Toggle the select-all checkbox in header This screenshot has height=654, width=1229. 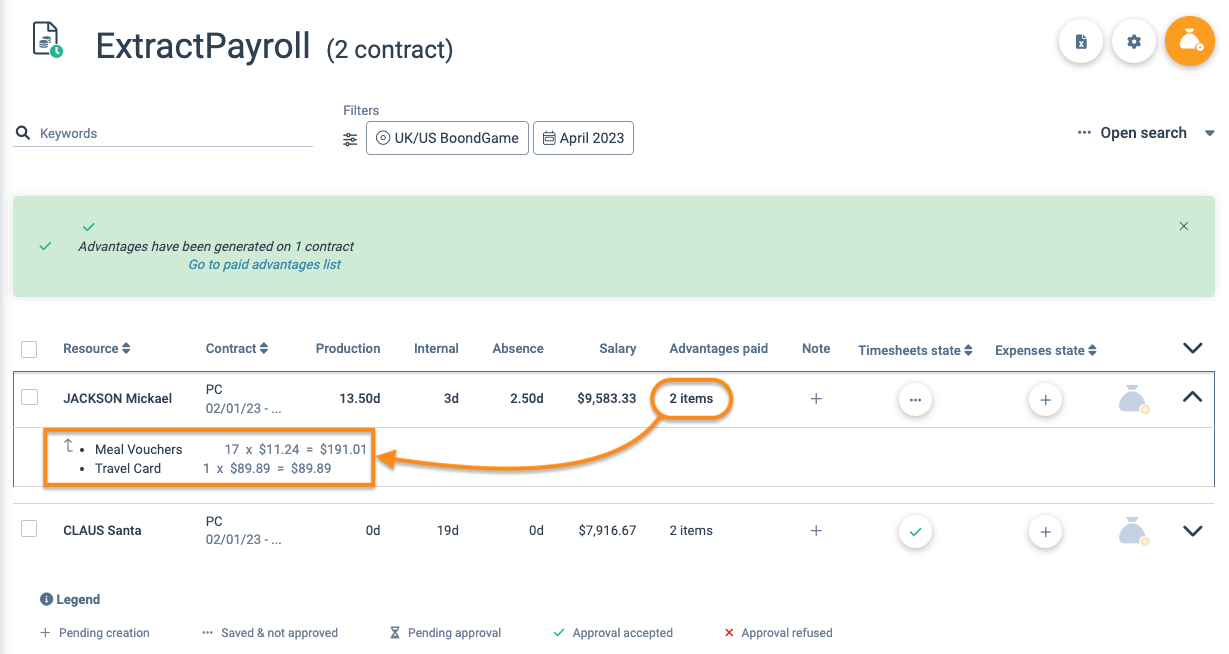point(29,349)
